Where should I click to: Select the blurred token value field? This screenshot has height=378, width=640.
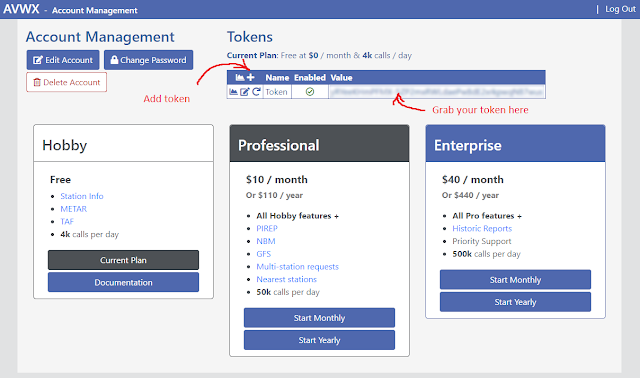point(437,92)
